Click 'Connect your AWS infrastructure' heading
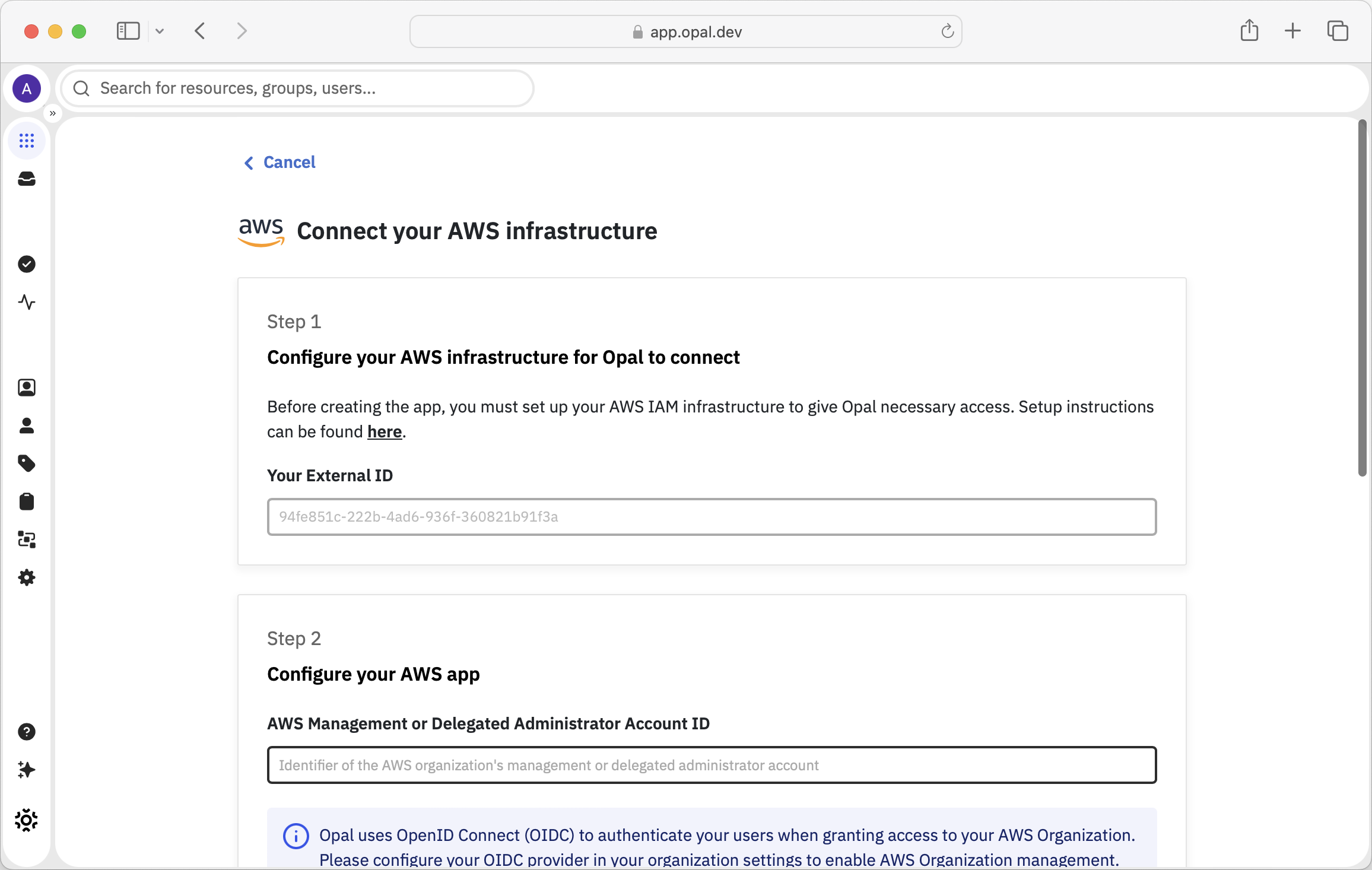Image resolution: width=1372 pixels, height=870 pixels. tap(477, 231)
